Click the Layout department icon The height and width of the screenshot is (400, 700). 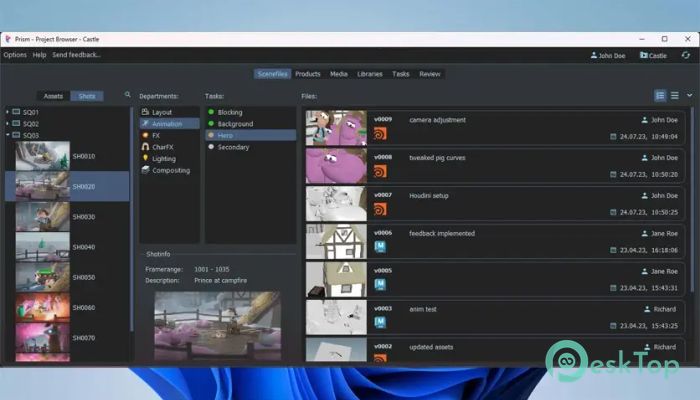[145, 112]
